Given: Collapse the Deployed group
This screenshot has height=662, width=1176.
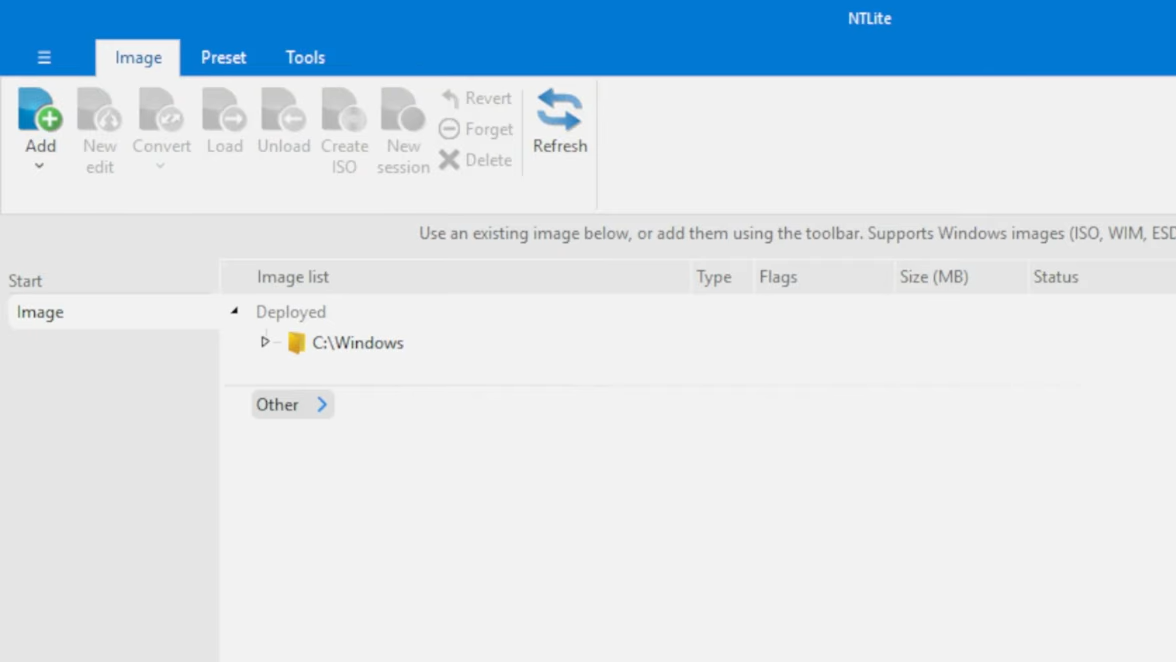Looking at the screenshot, I should (x=235, y=311).
